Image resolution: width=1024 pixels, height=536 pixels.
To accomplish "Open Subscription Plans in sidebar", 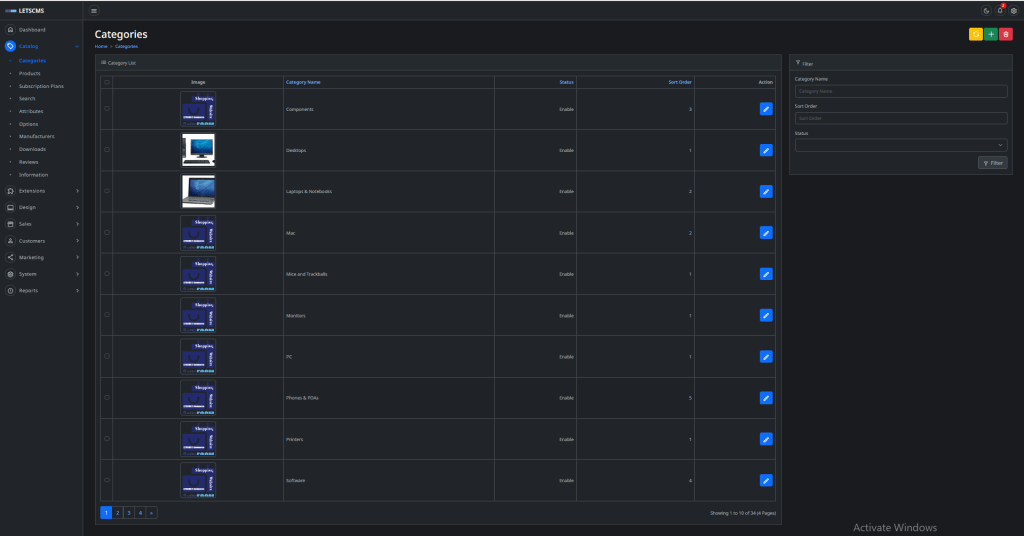I will coord(41,86).
